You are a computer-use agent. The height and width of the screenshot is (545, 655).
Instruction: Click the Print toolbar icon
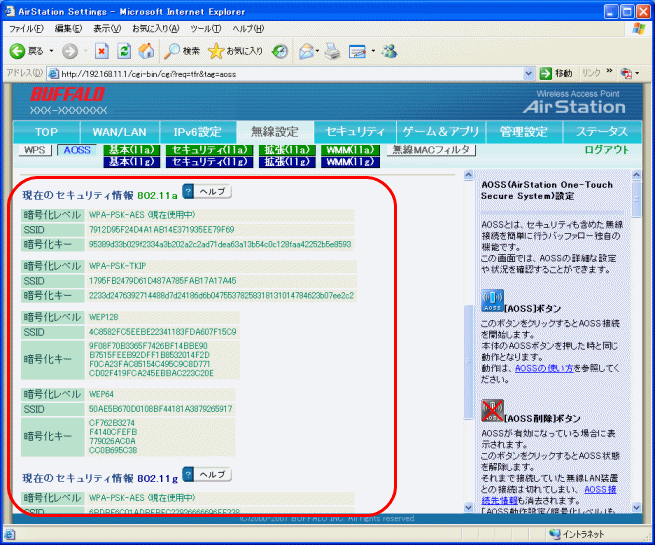tap(333, 51)
